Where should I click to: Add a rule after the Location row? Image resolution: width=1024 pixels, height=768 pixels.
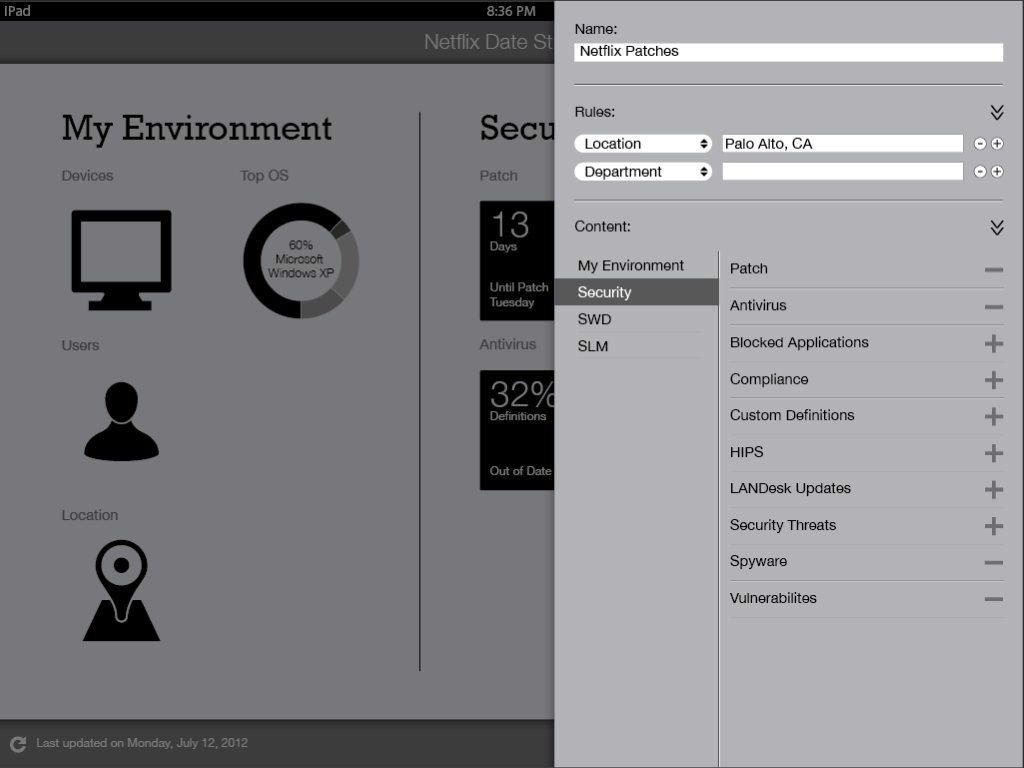997,144
